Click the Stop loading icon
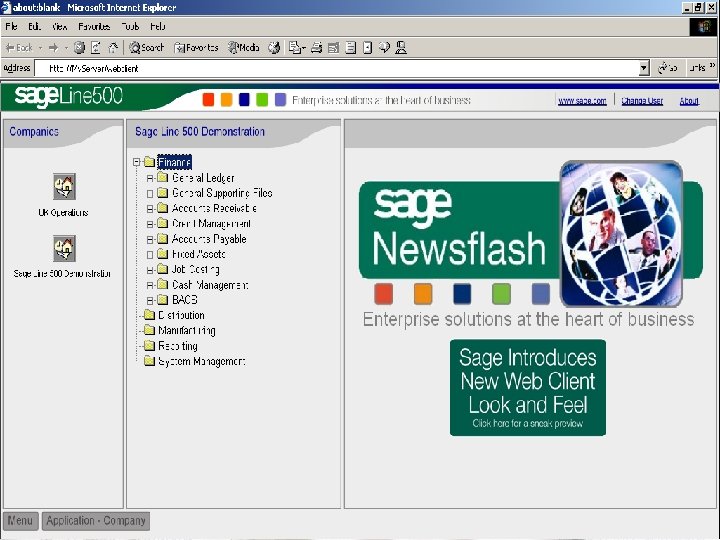720x540 pixels. point(79,47)
